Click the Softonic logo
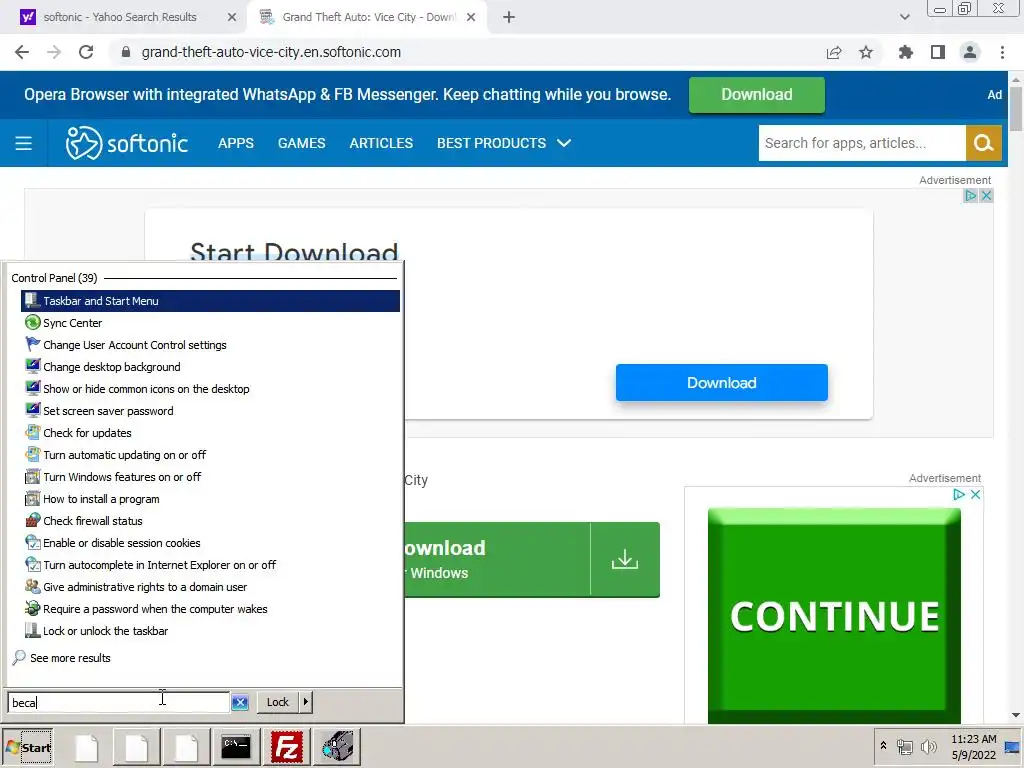1024x768 pixels. click(127, 143)
